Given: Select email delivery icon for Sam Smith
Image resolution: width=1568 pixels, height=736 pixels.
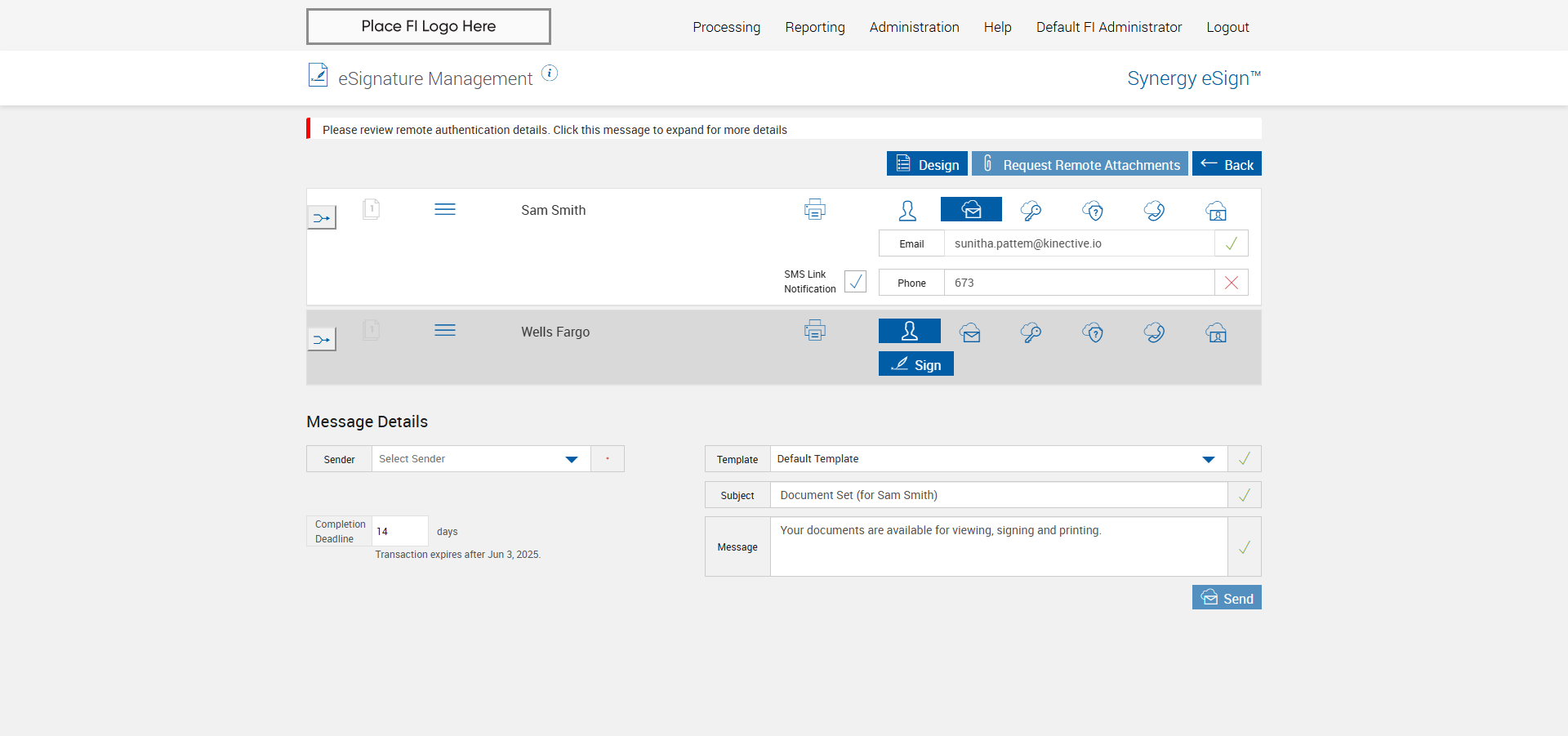Looking at the screenshot, I should (971, 210).
